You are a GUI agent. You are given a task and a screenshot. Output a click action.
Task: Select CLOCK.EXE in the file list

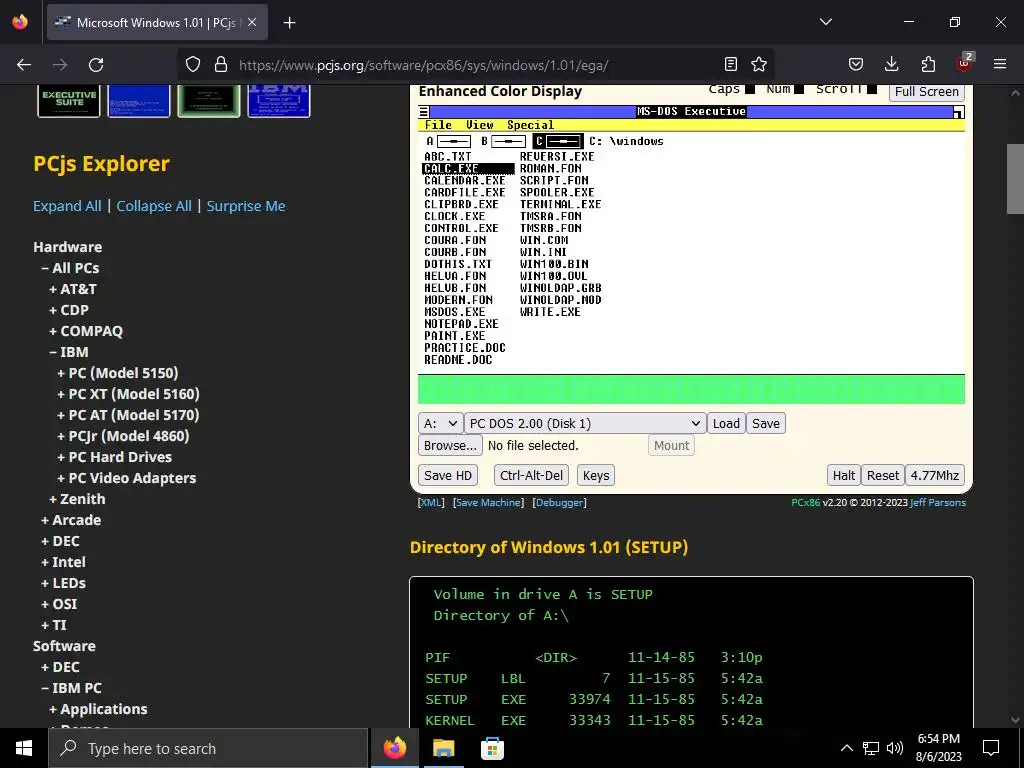(x=455, y=216)
